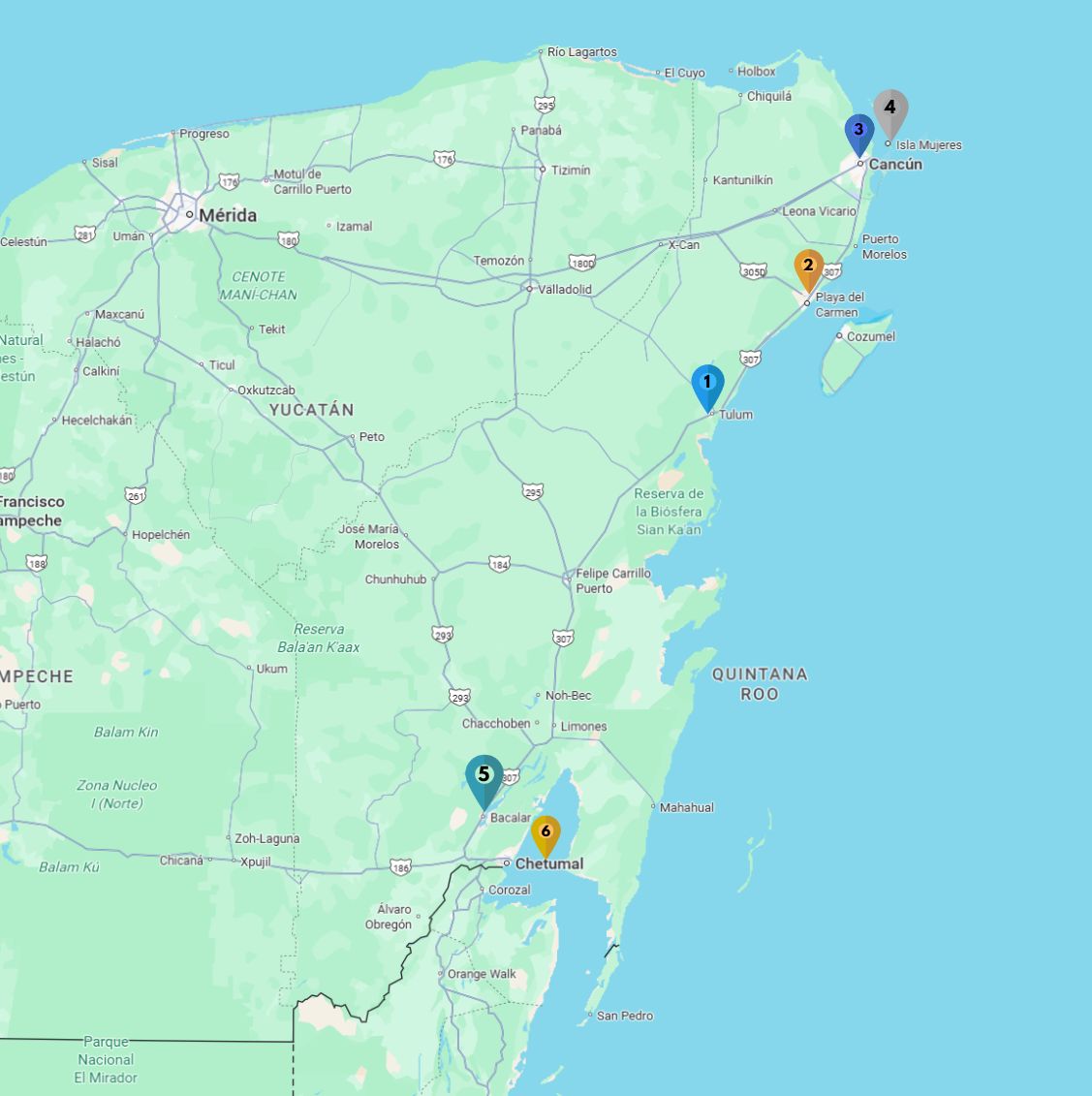Viewport: 1092px width, 1096px height.
Task: Click the Highway 307 shield near Tulum
Action: coord(751,360)
